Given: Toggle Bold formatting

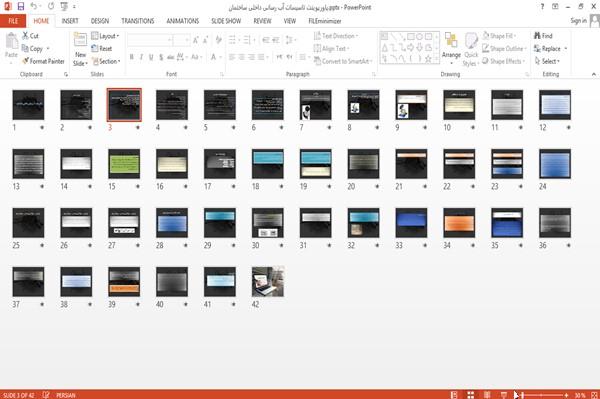Looking at the screenshot, I should coord(132,57).
